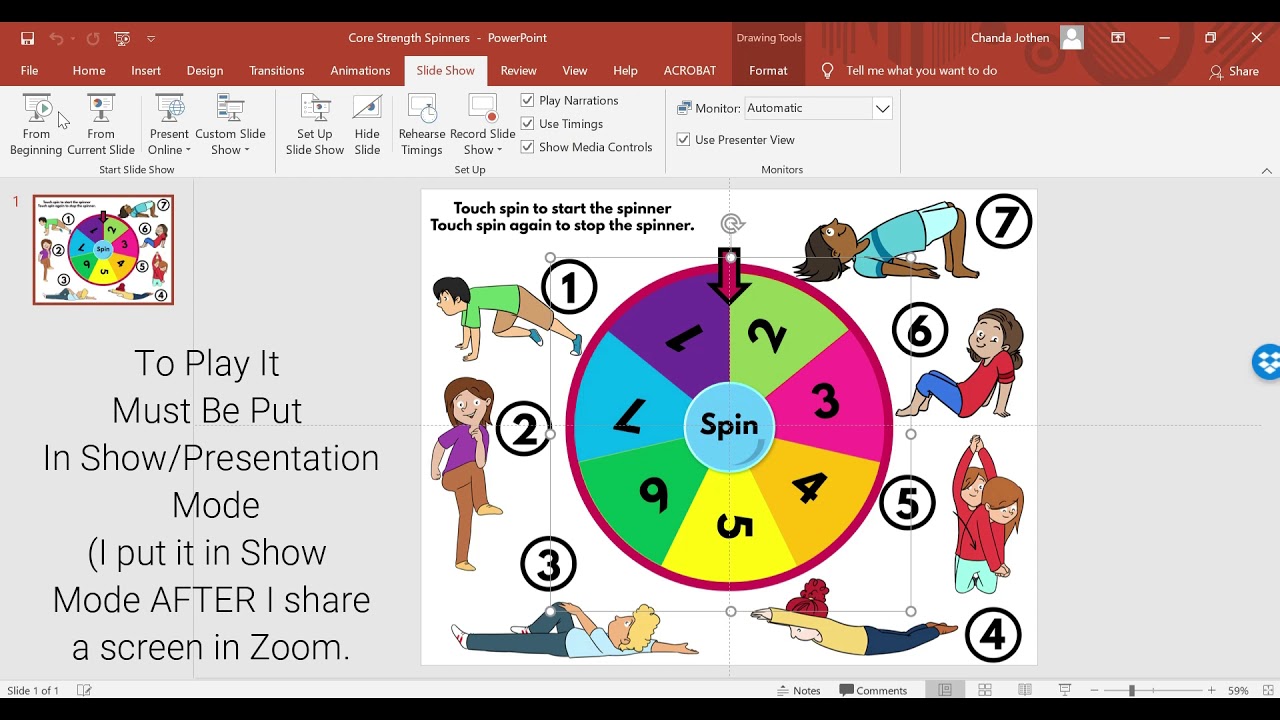This screenshot has height=720, width=1280.
Task: Expand the Monitor dropdown list
Action: tap(882, 108)
